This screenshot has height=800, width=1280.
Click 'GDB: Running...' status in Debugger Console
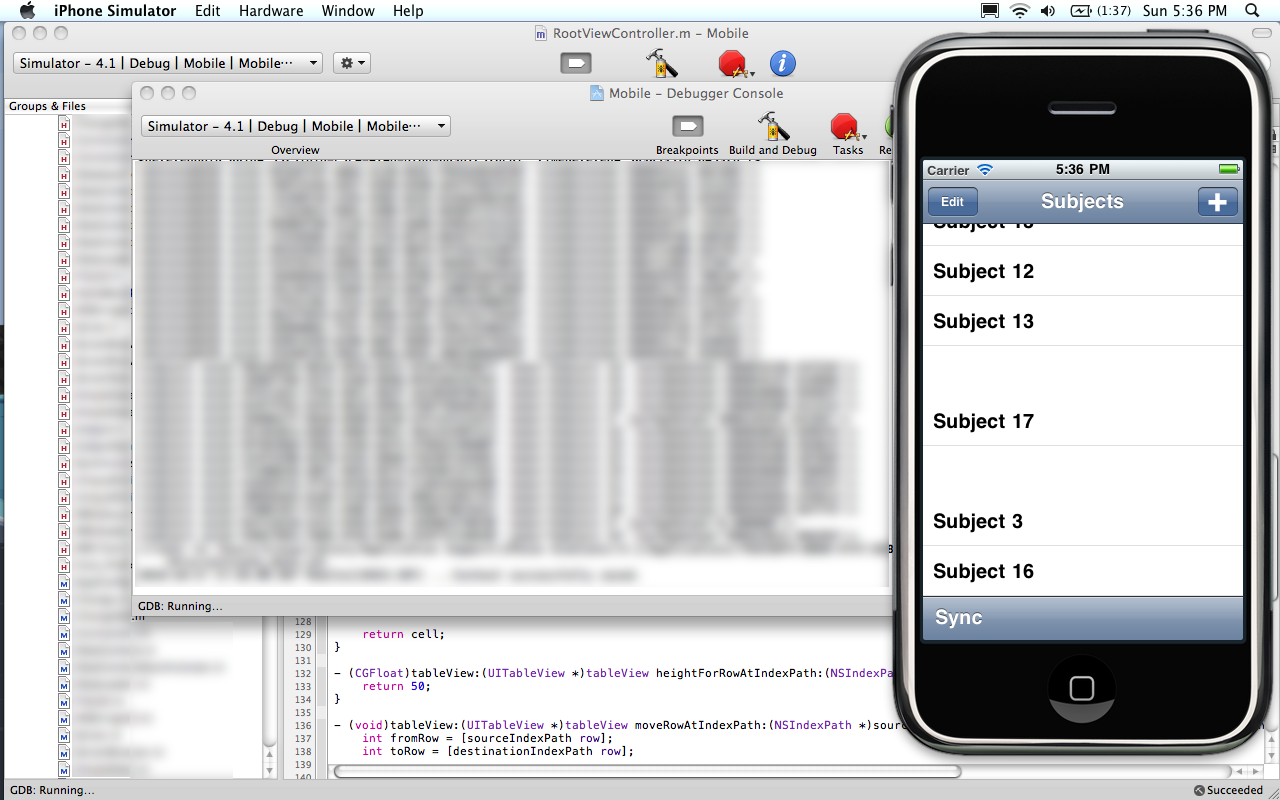(180, 606)
